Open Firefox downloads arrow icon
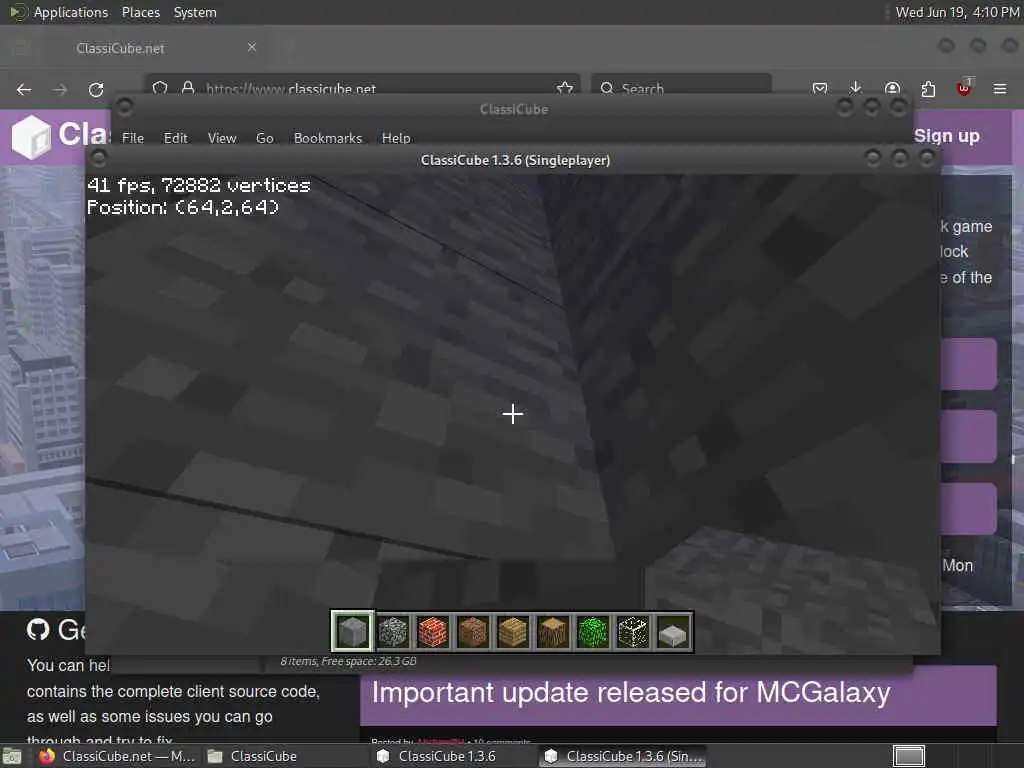 click(x=856, y=88)
